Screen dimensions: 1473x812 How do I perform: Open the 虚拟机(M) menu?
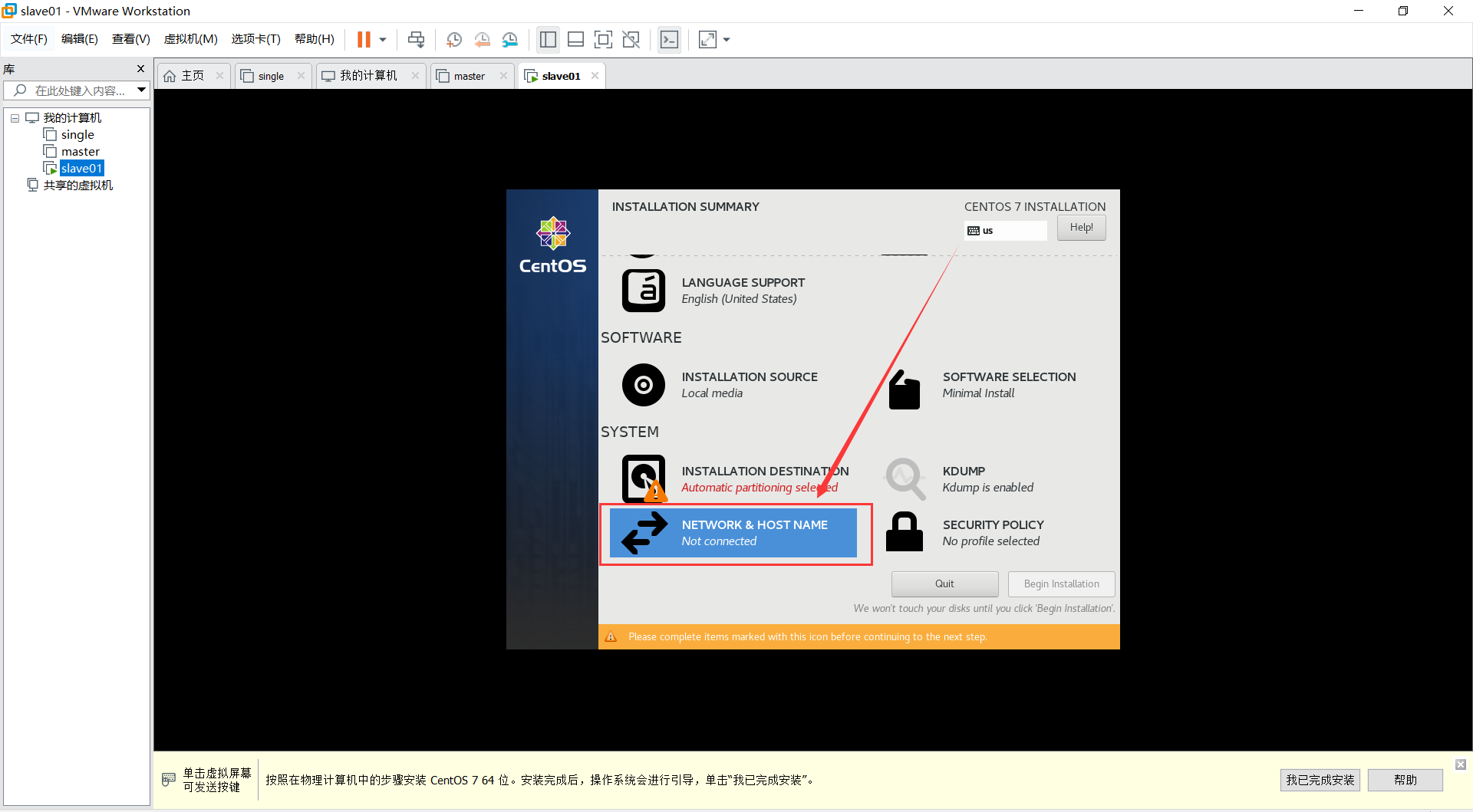[190, 39]
